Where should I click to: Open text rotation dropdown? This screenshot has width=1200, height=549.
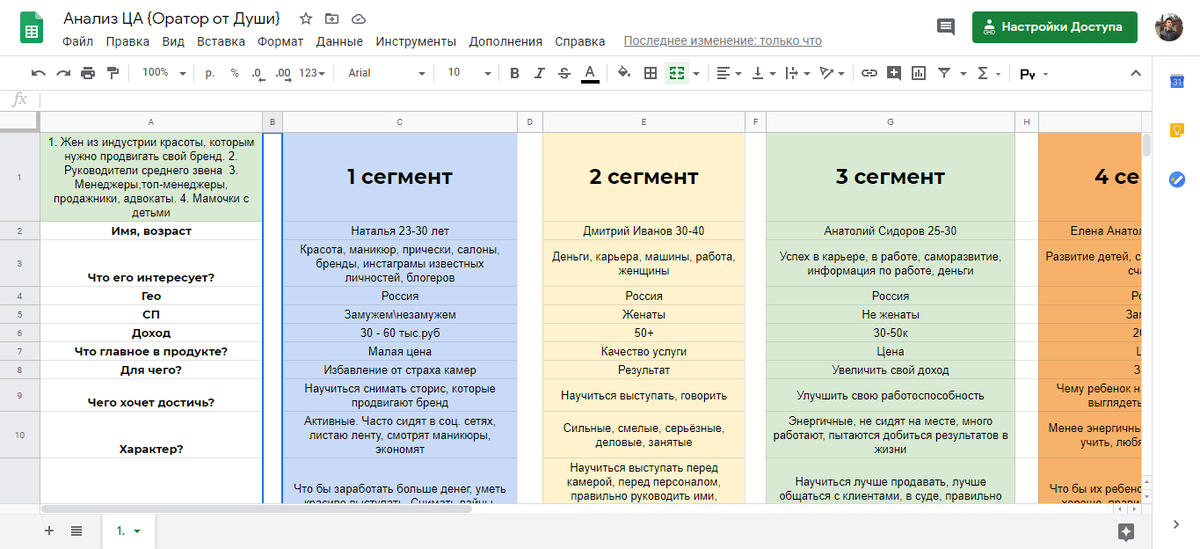click(x=831, y=73)
